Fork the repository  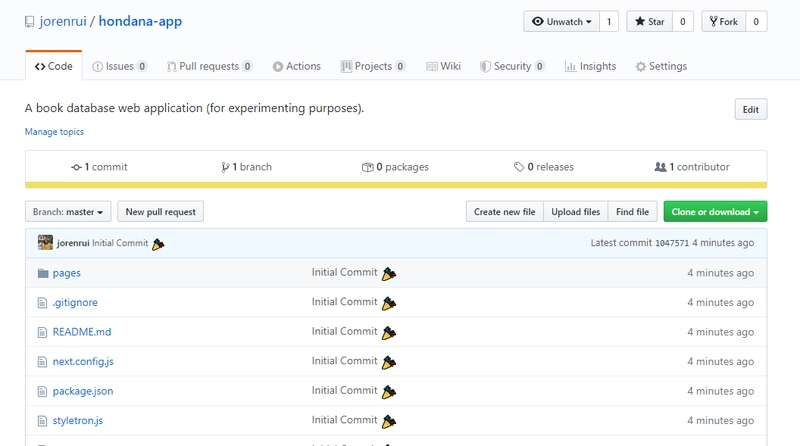click(723, 21)
